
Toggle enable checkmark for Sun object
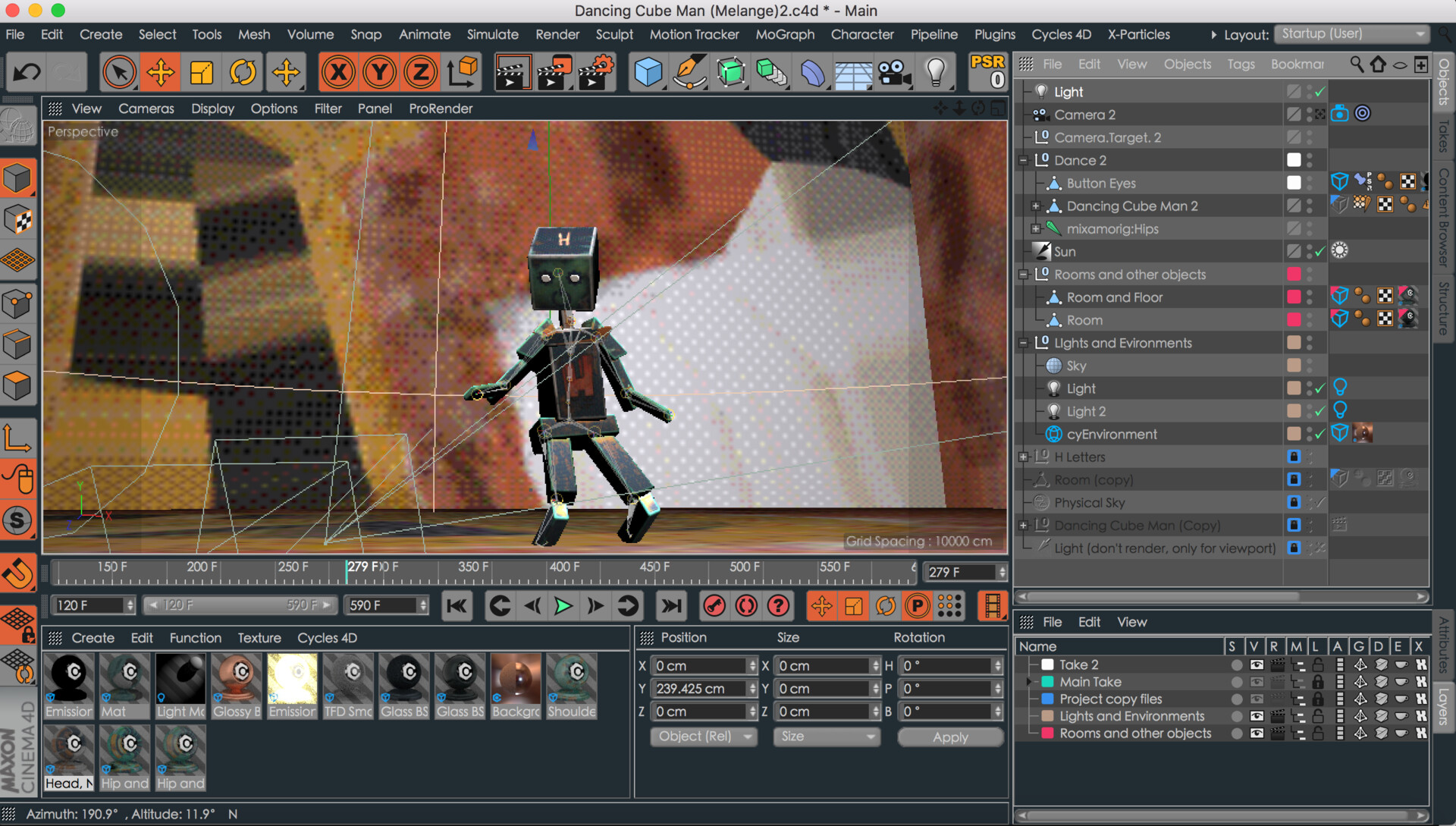[x=1320, y=251]
